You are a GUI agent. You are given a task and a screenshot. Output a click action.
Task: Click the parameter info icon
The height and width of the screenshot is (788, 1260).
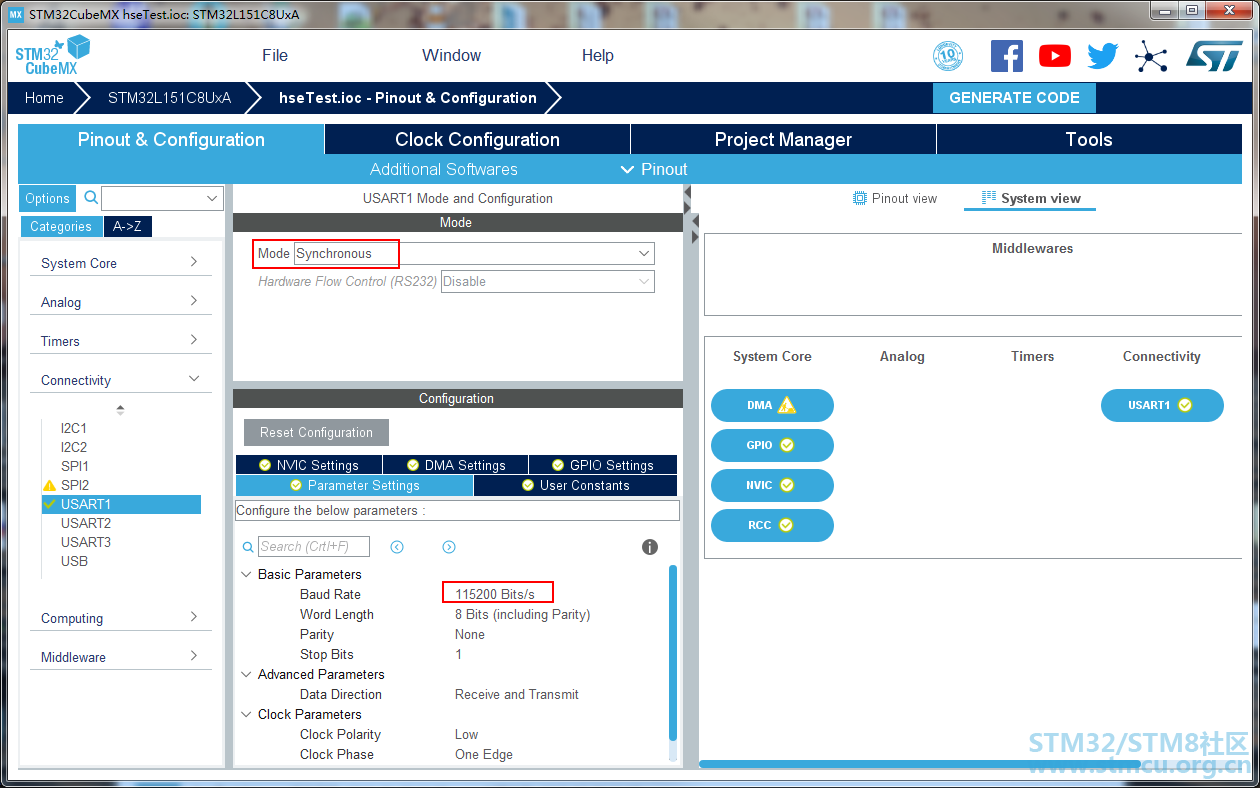pos(650,547)
